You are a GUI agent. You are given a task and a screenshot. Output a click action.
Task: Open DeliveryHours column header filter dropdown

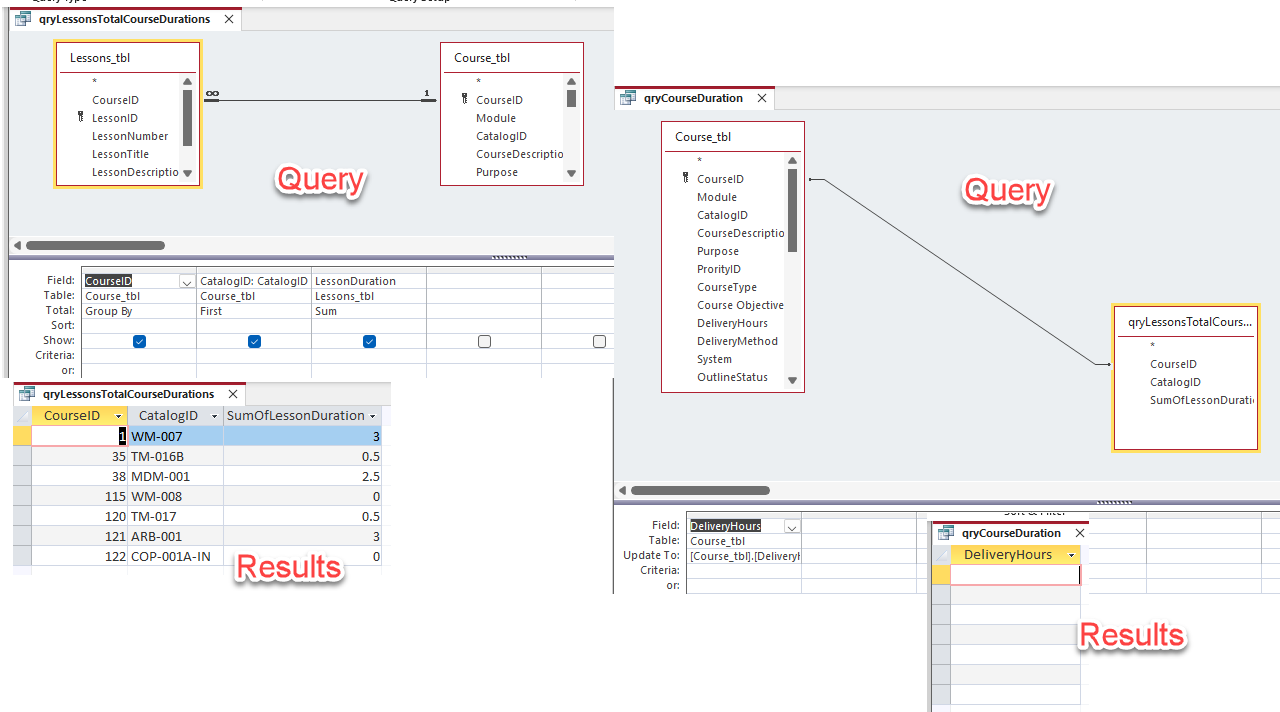1072,555
